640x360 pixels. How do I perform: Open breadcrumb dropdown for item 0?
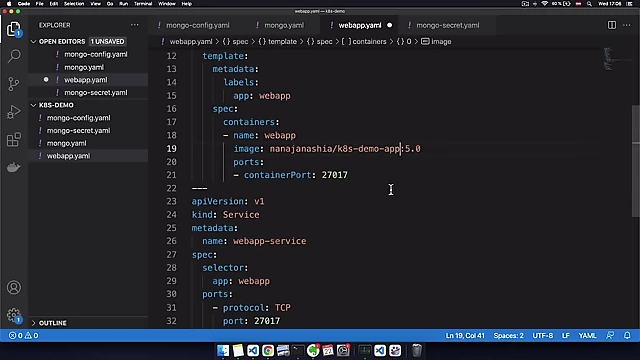tap(404, 42)
